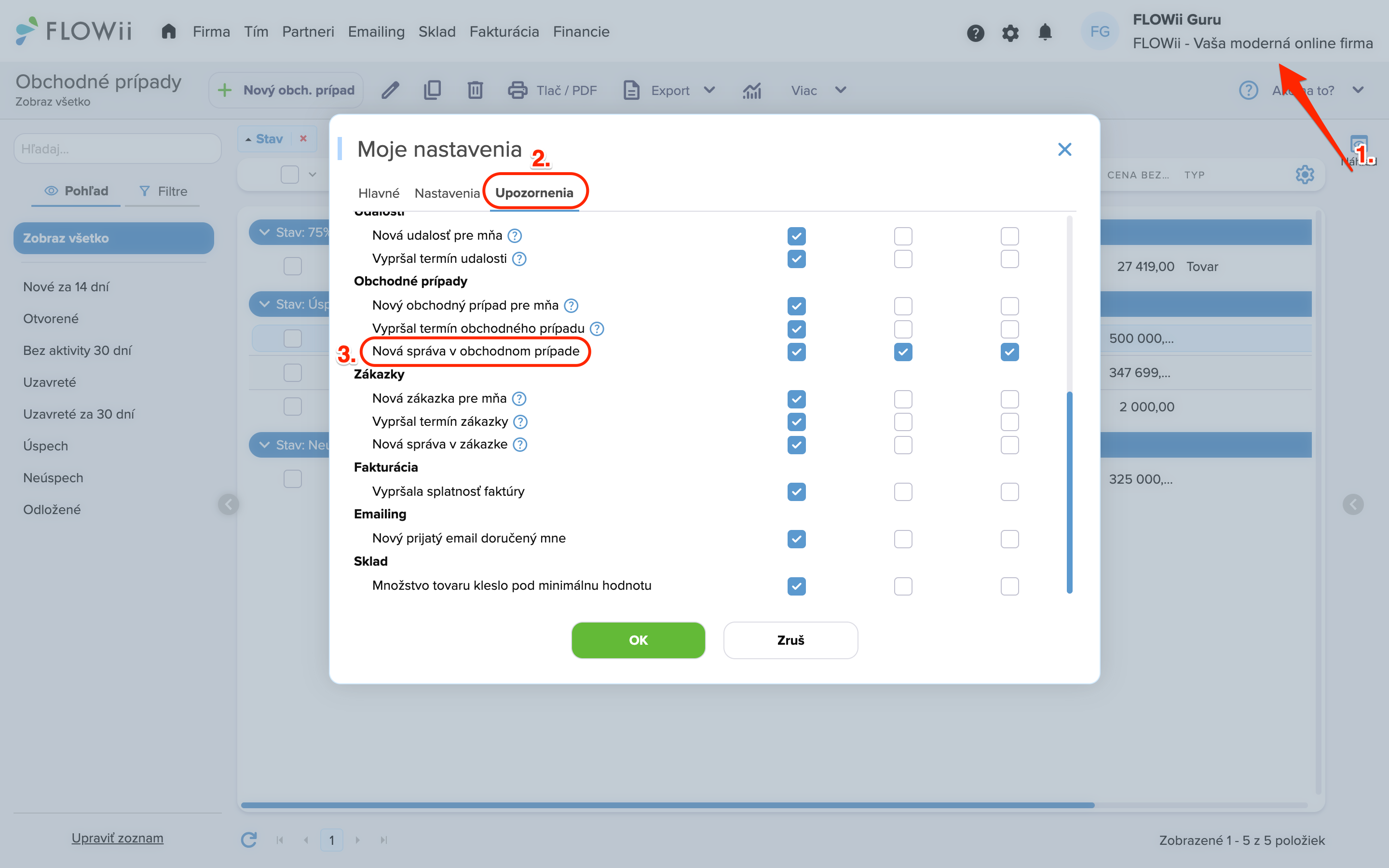This screenshot has width=1389, height=868.
Task: Open the Upraviť zoznam link
Action: coord(117,838)
